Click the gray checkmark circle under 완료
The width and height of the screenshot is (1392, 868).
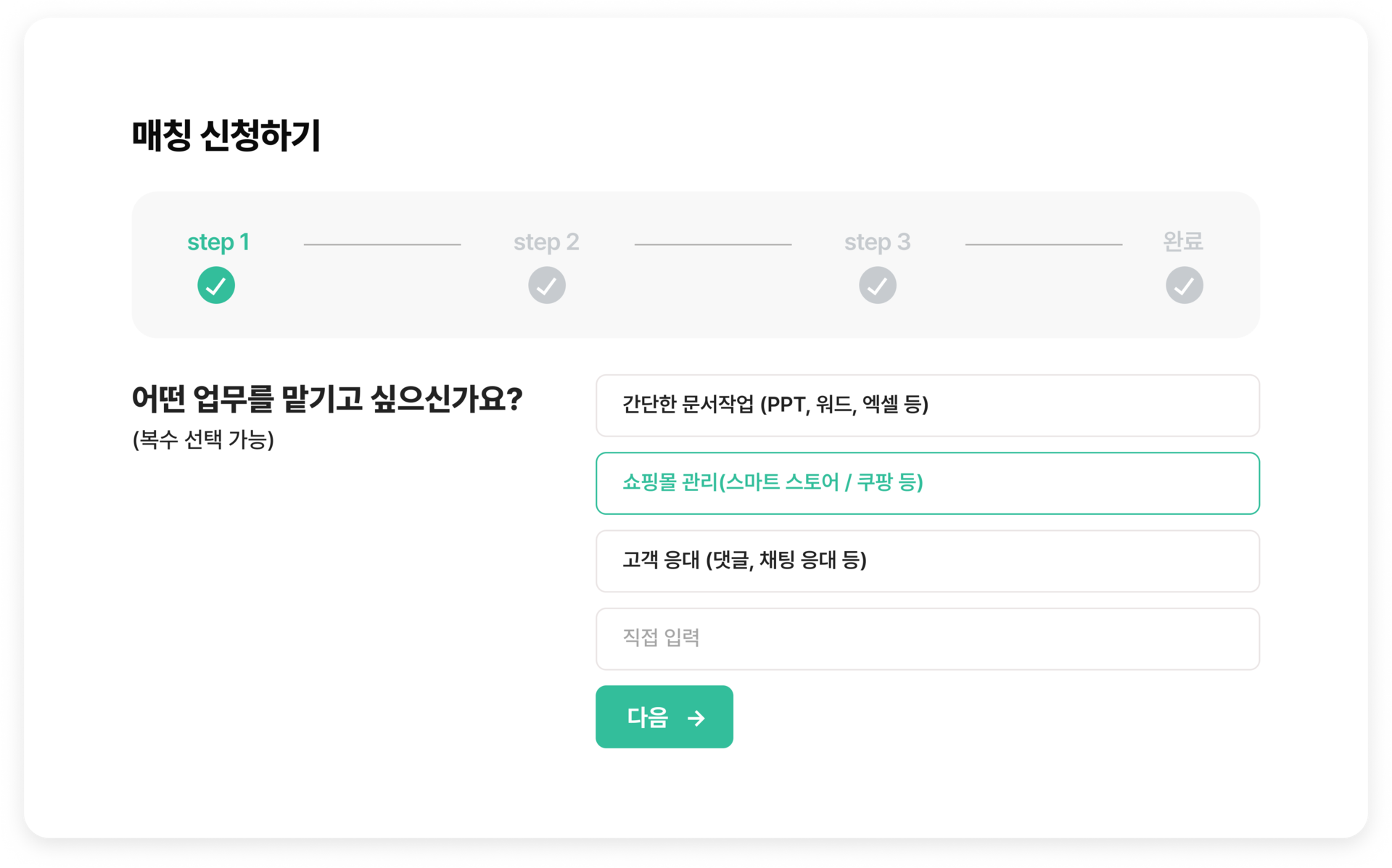(x=1184, y=285)
